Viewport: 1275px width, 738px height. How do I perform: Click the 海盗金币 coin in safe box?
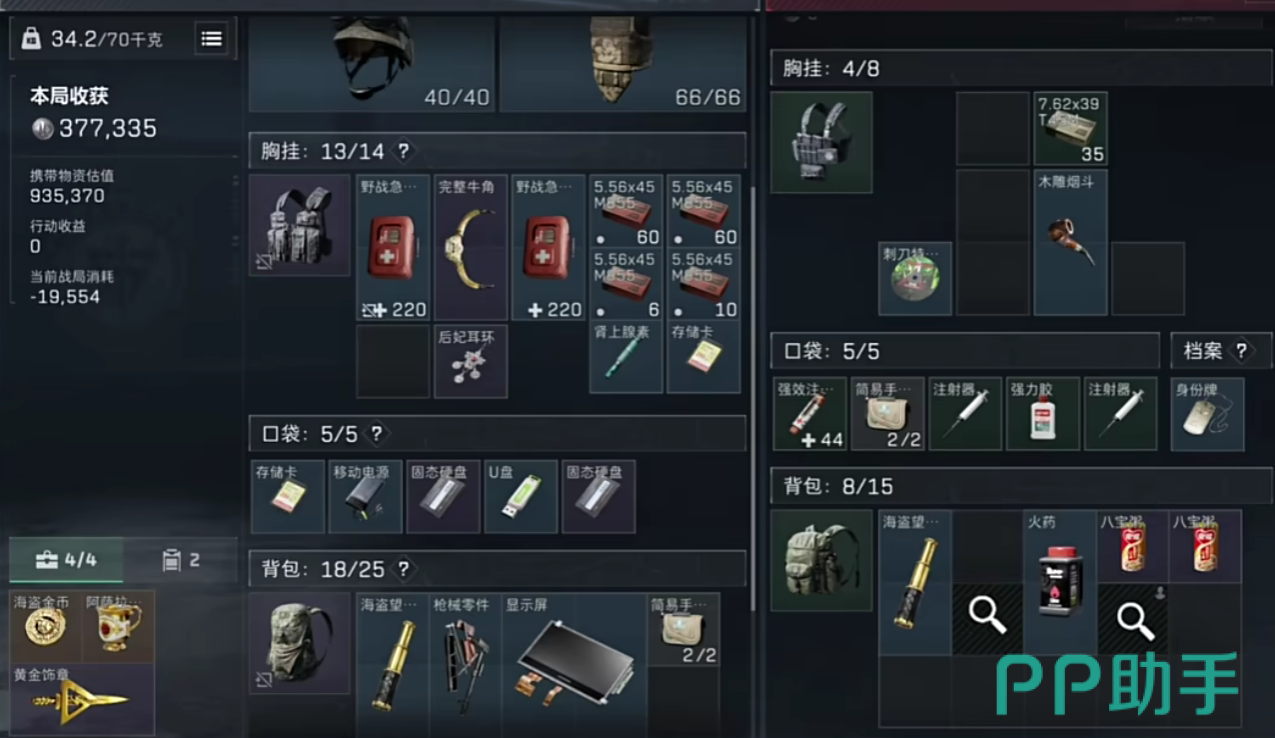coord(46,627)
